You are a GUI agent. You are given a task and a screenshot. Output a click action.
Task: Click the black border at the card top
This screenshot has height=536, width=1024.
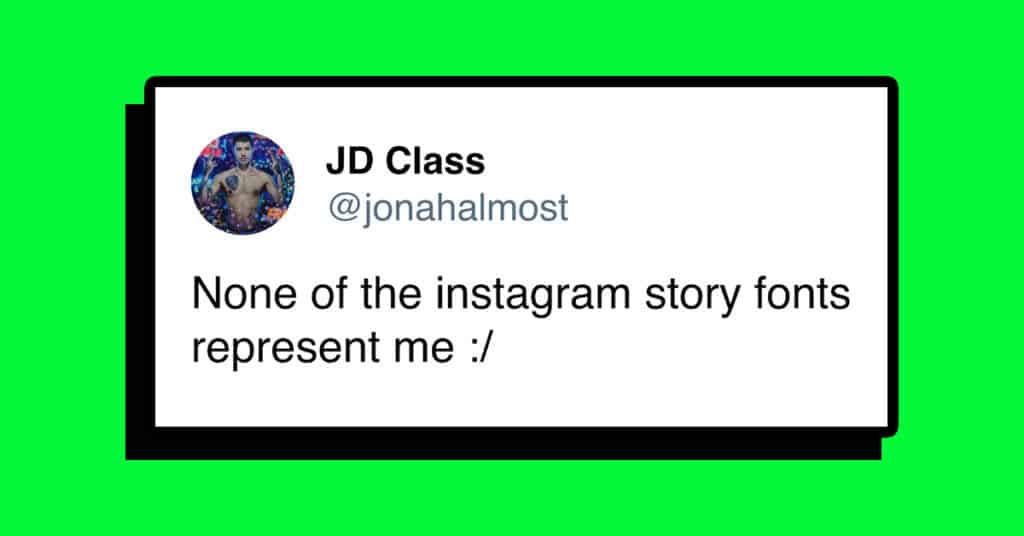pos(521,82)
